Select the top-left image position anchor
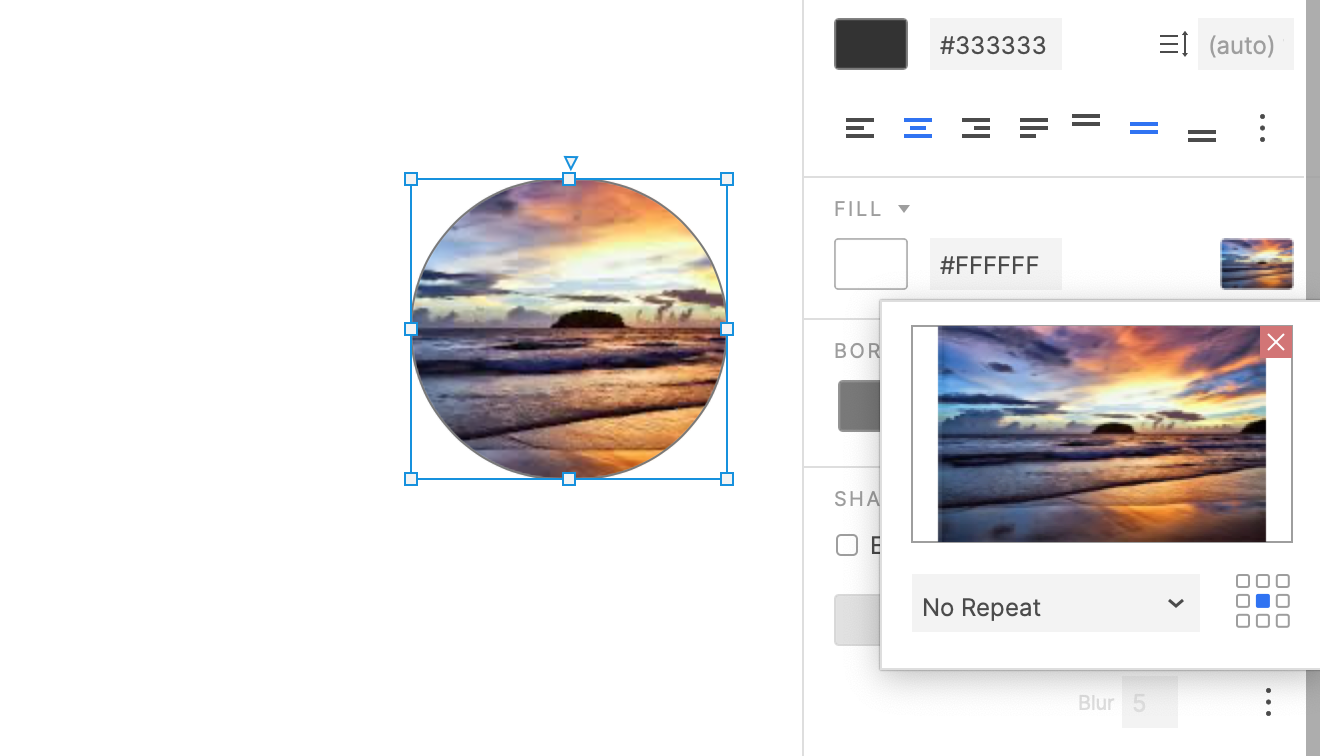Viewport: 1320px width, 756px height. click(x=1242, y=579)
